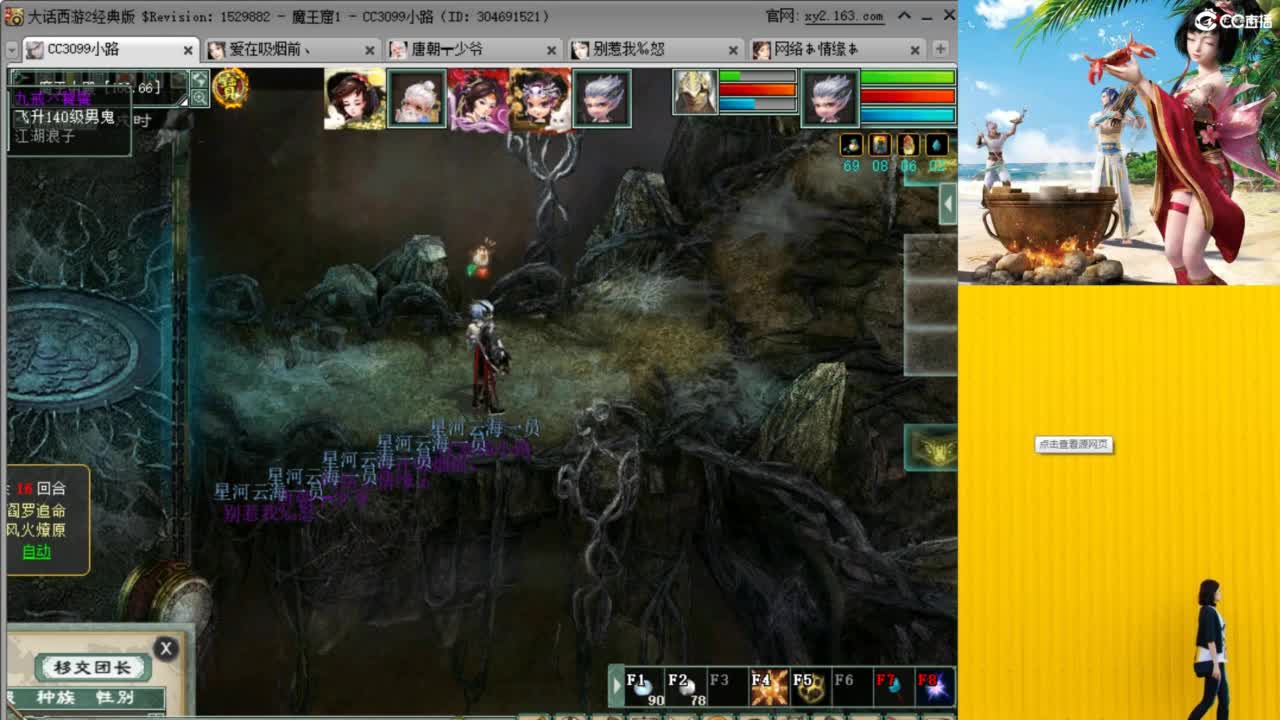Screen dimensions: 1280x720
Task: Use the F2 item skill slot
Action: [687, 687]
